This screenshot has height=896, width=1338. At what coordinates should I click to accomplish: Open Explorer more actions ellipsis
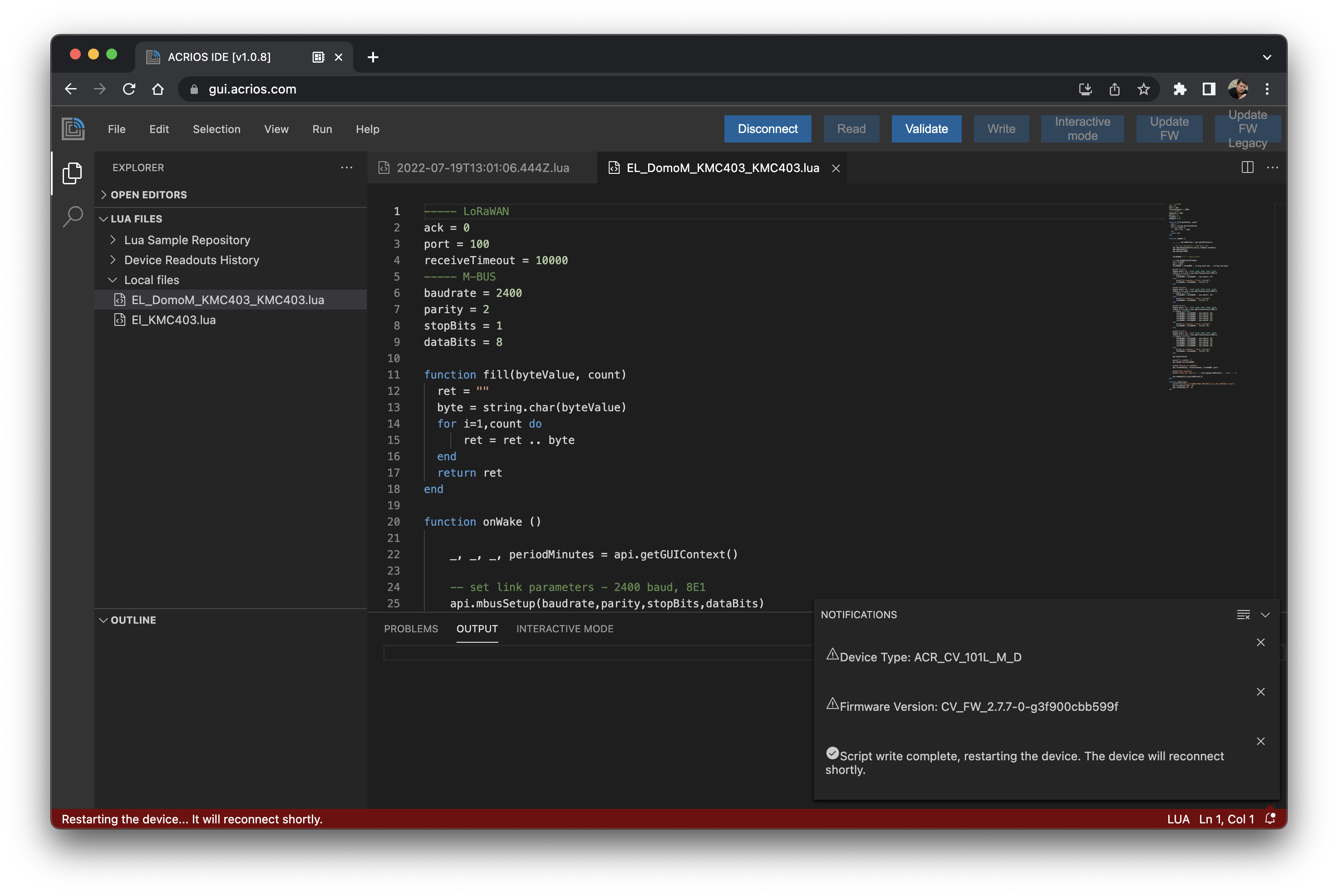click(347, 167)
